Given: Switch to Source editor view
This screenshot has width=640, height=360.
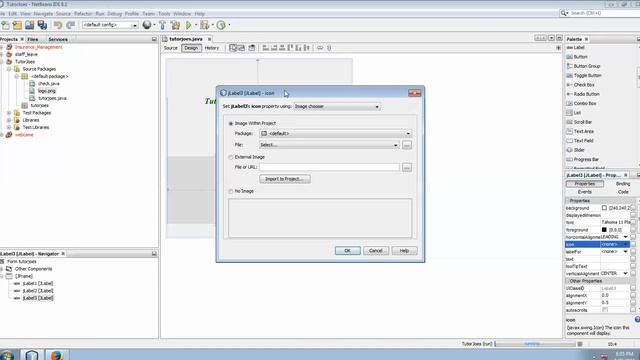Looking at the screenshot, I should 171,48.
